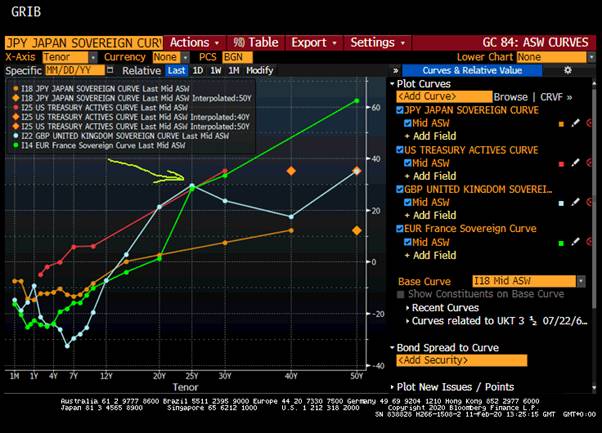Click the CRVF link
Viewport: 602px width, 433px height.
[x=556, y=97]
